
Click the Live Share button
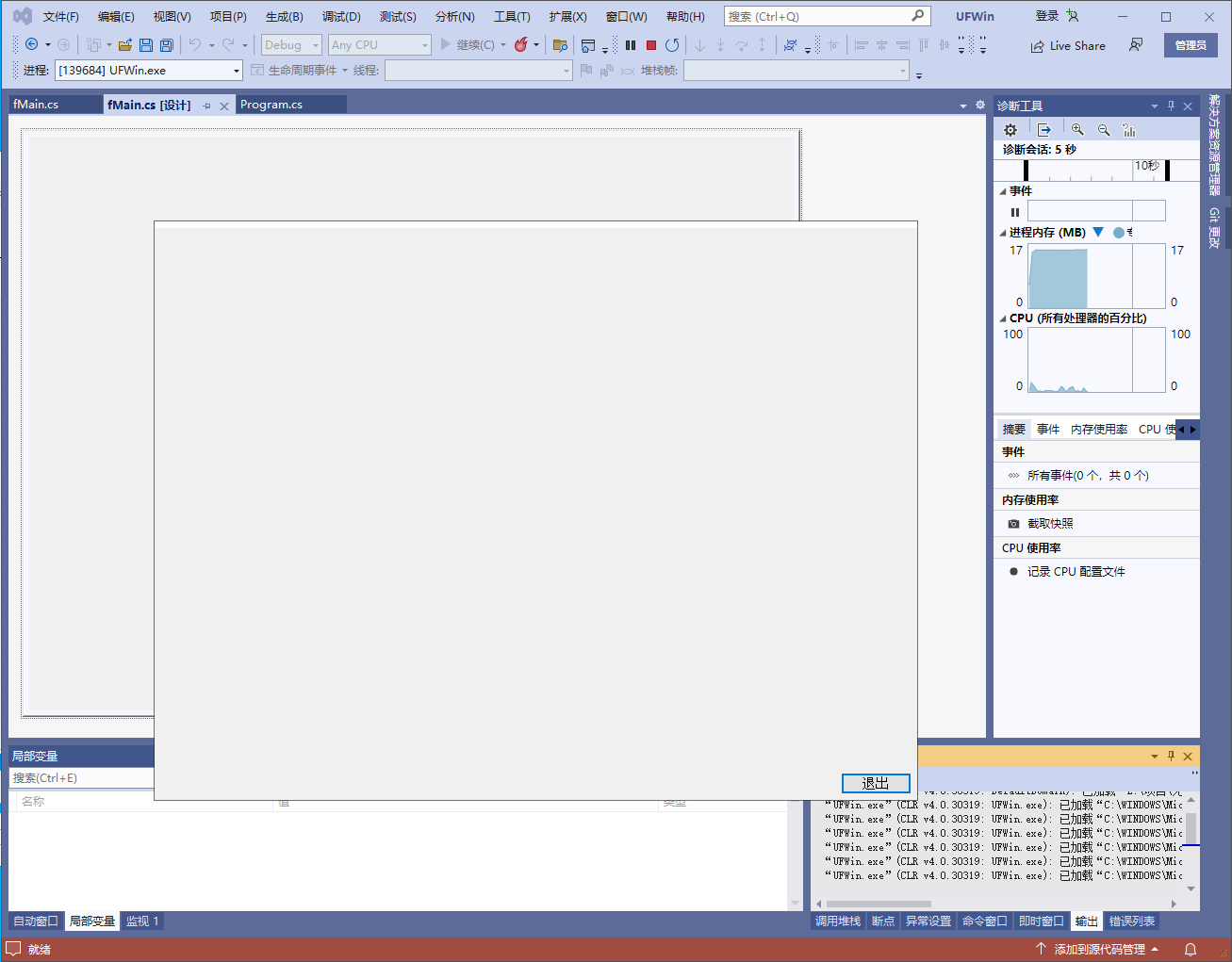point(1068,45)
